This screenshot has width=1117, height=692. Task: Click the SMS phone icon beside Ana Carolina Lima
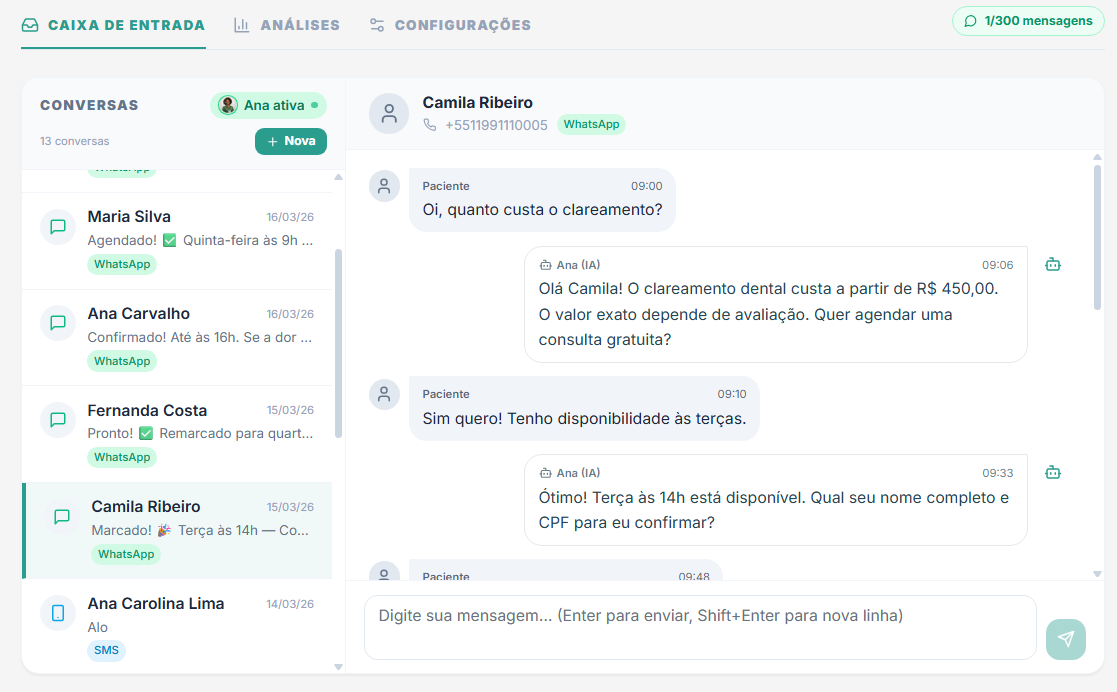tap(57, 614)
